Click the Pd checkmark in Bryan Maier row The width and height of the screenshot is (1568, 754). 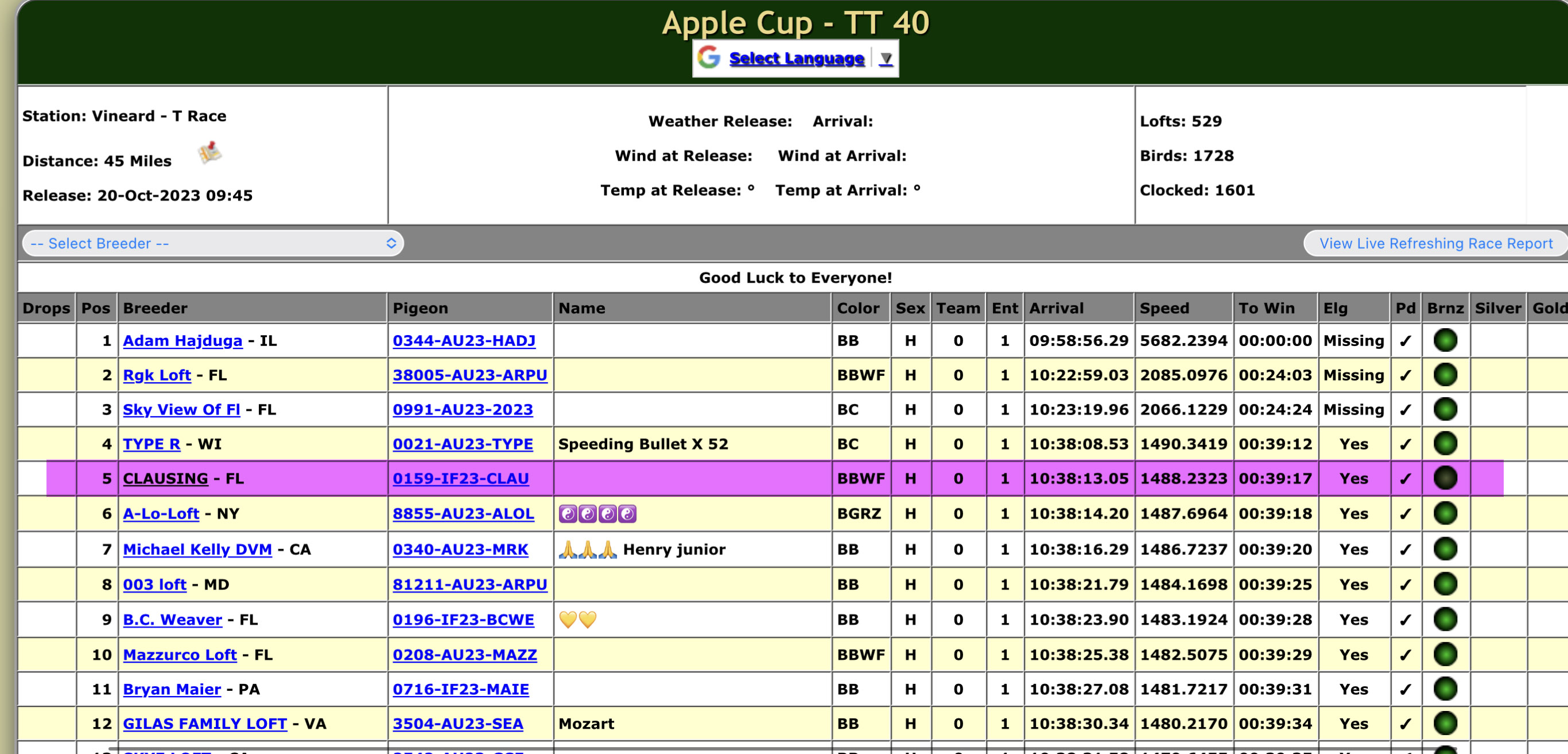click(x=1405, y=690)
